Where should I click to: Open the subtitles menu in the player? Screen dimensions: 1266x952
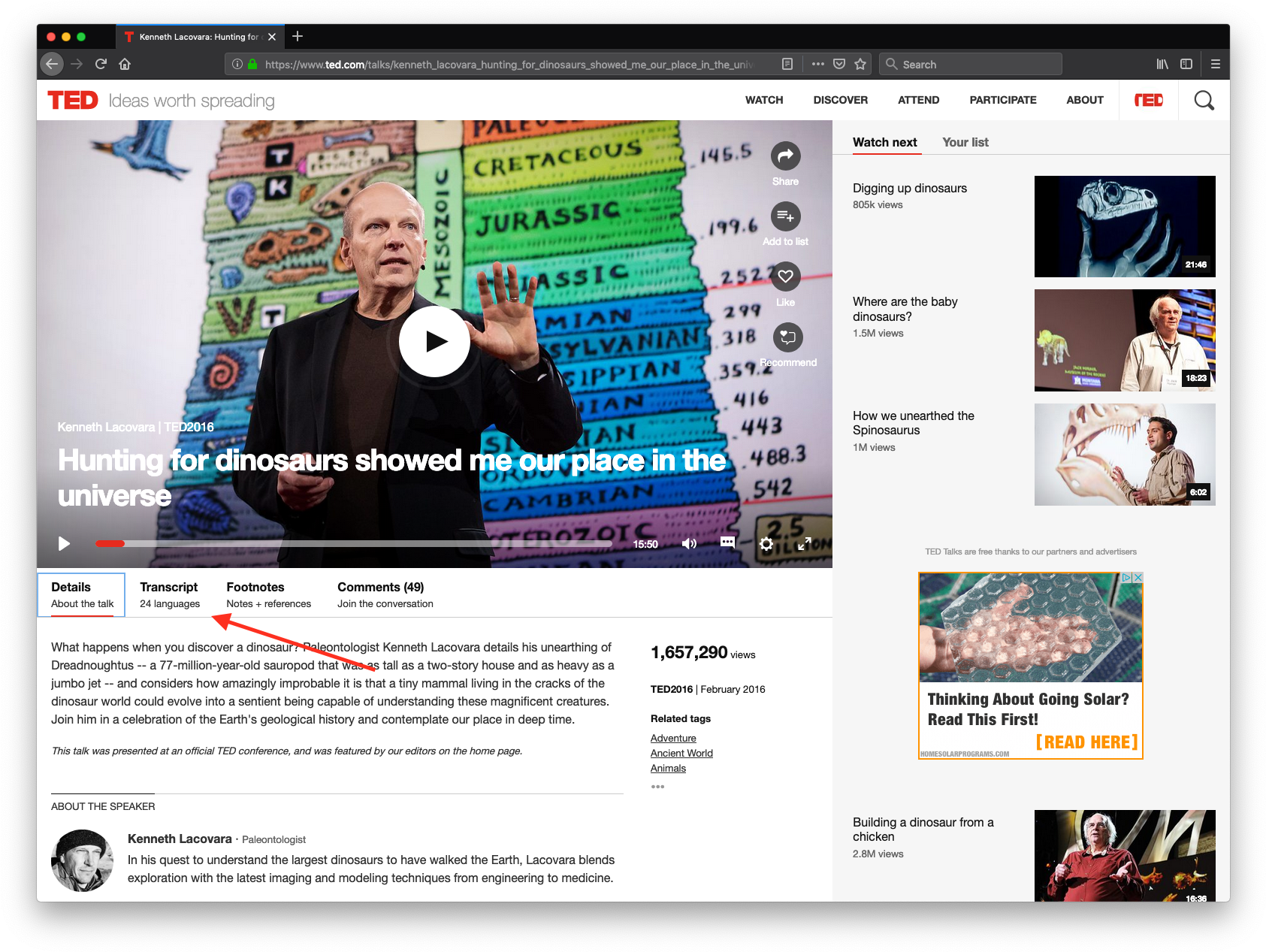tap(727, 542)
